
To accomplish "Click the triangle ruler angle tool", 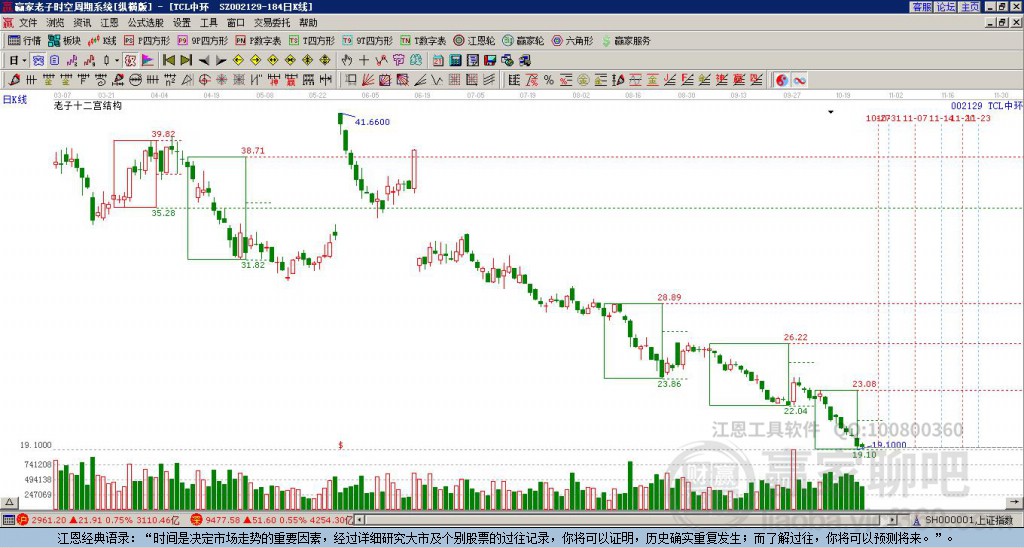I will [x=187, y=80].
